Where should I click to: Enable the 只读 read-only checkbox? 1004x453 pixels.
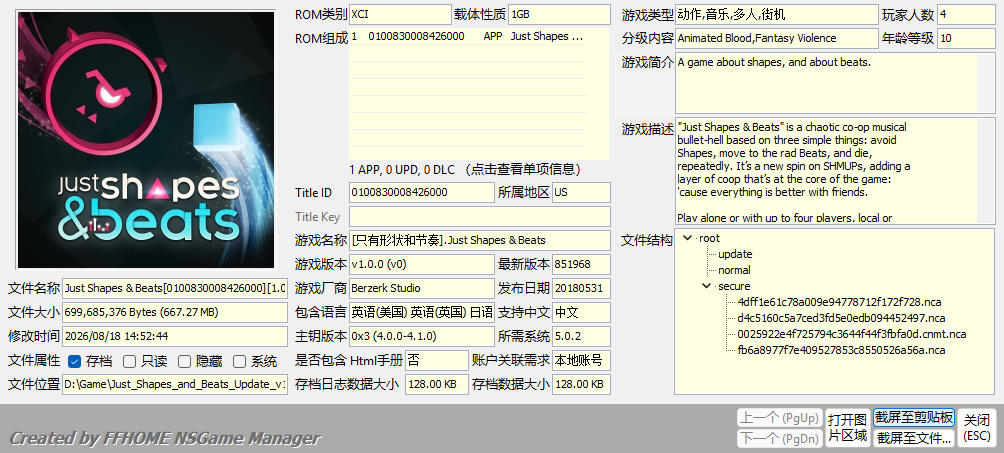pyautogui.click(x=129, y=361)
